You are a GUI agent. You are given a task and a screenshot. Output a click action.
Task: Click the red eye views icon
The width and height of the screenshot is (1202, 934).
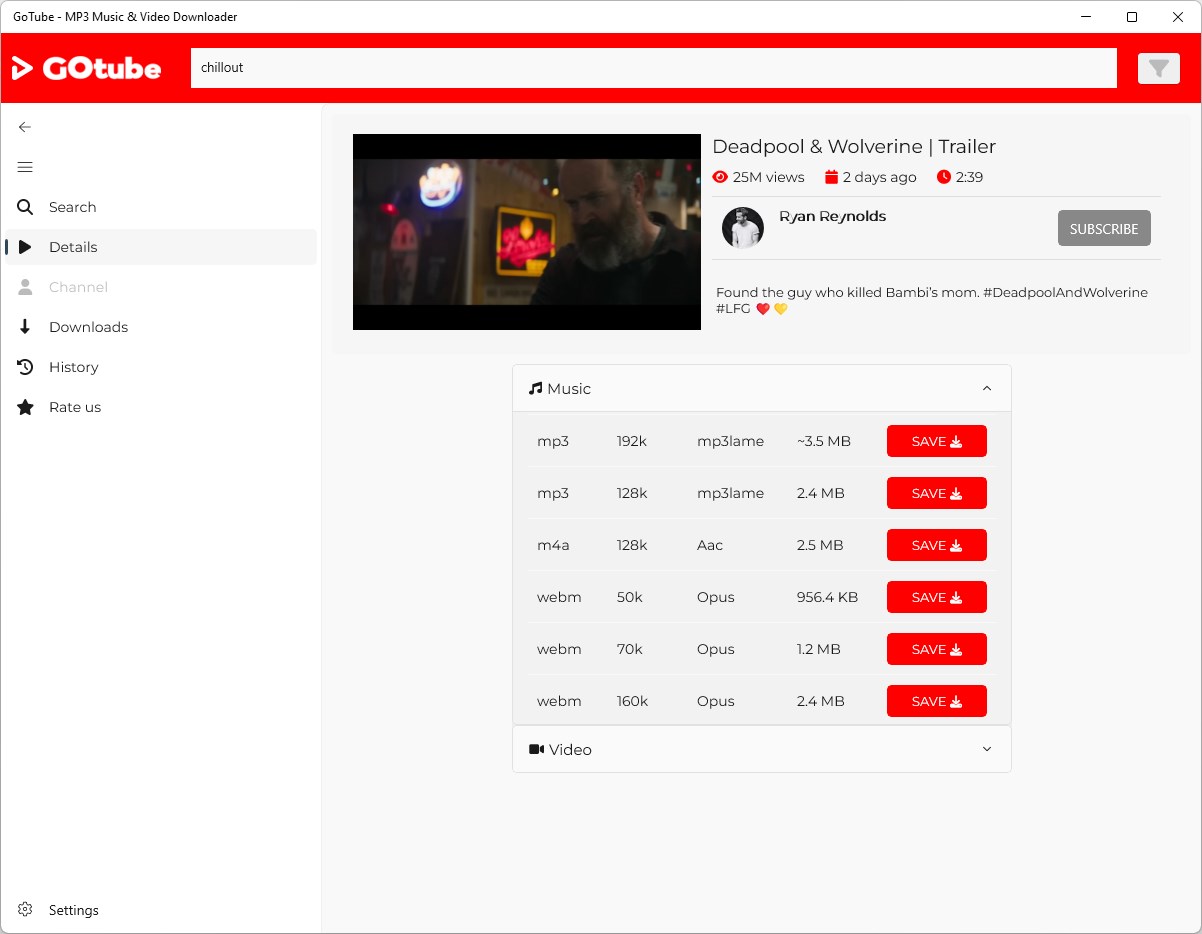coord(720,177)
